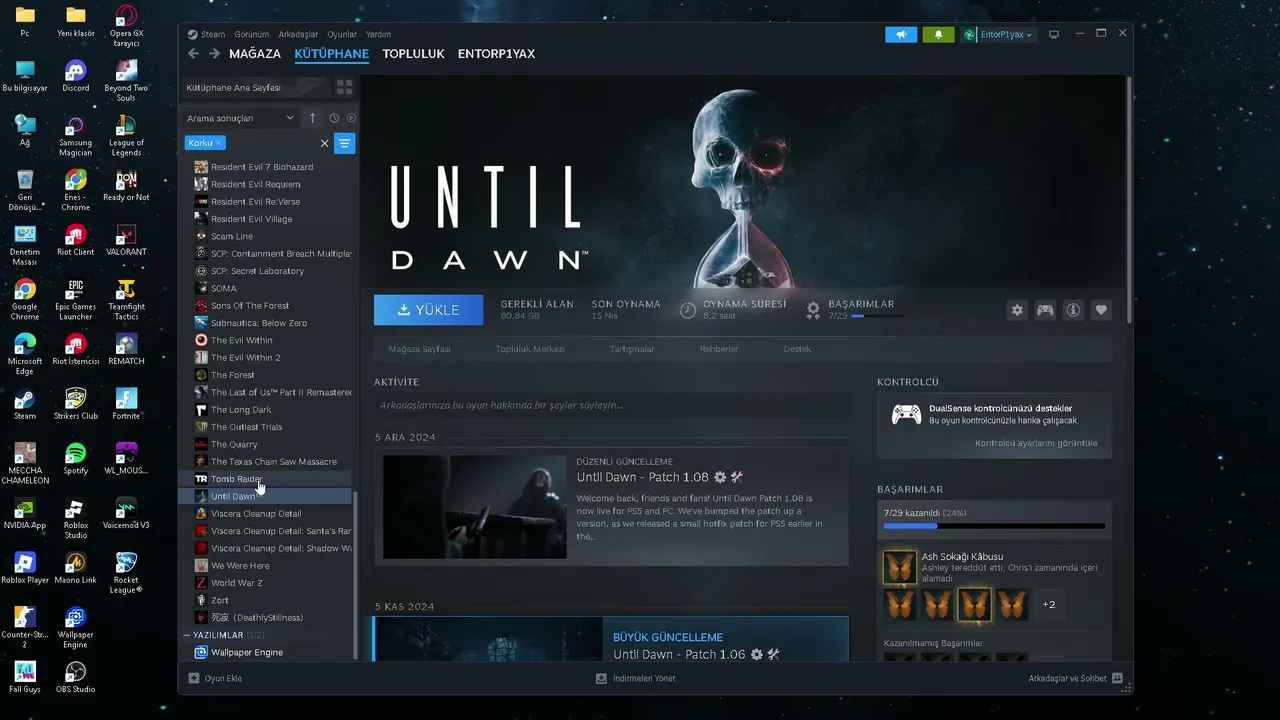Click Kütüphane Ana Sayfası button
The width and height of the screenshot is (1280, 720).
pyautogui.click(x=257, y=87)
